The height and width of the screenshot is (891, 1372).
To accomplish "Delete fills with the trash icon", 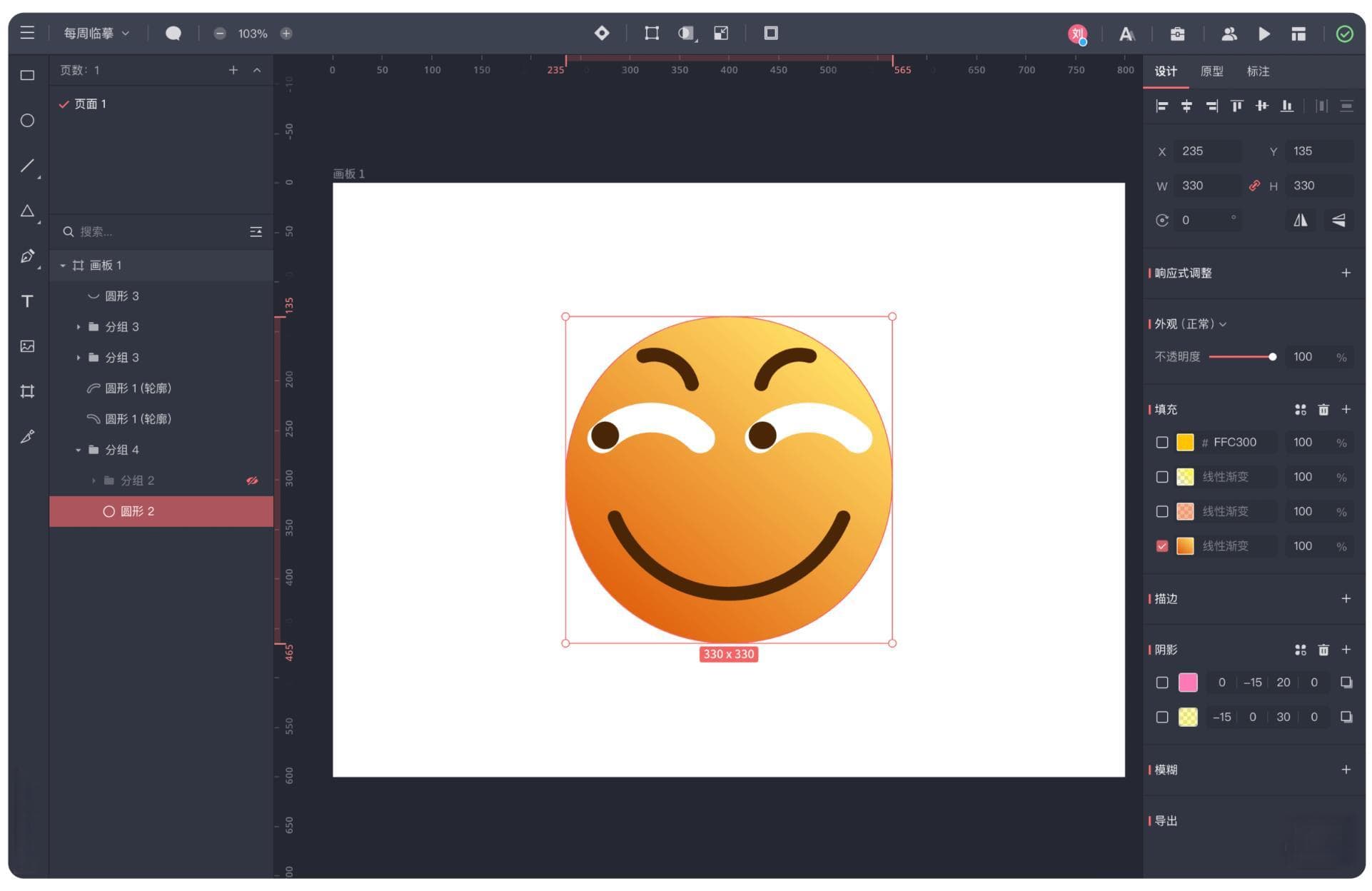I will tap(1323, 410).
